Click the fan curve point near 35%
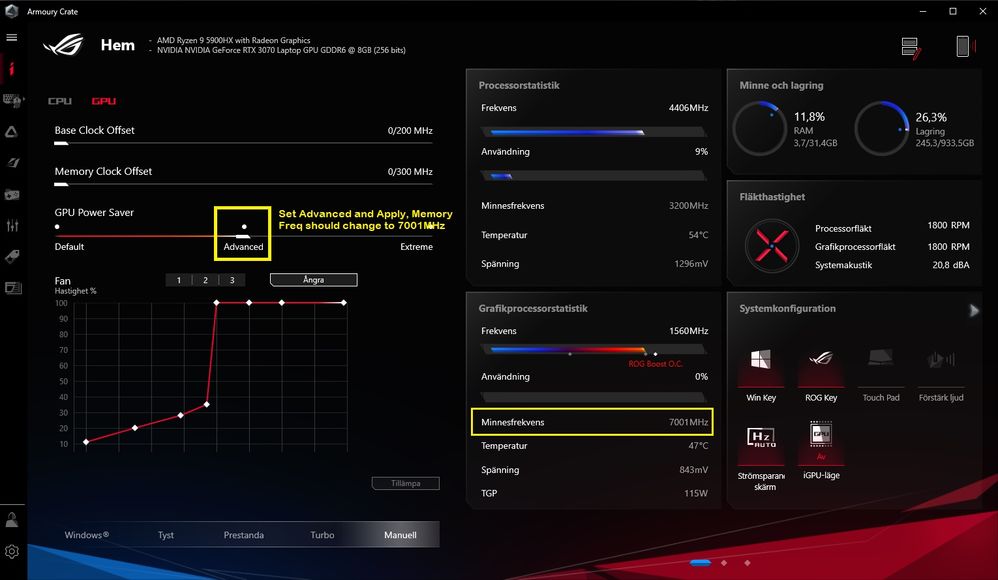998x580 pixels. [x=207, y=404]
